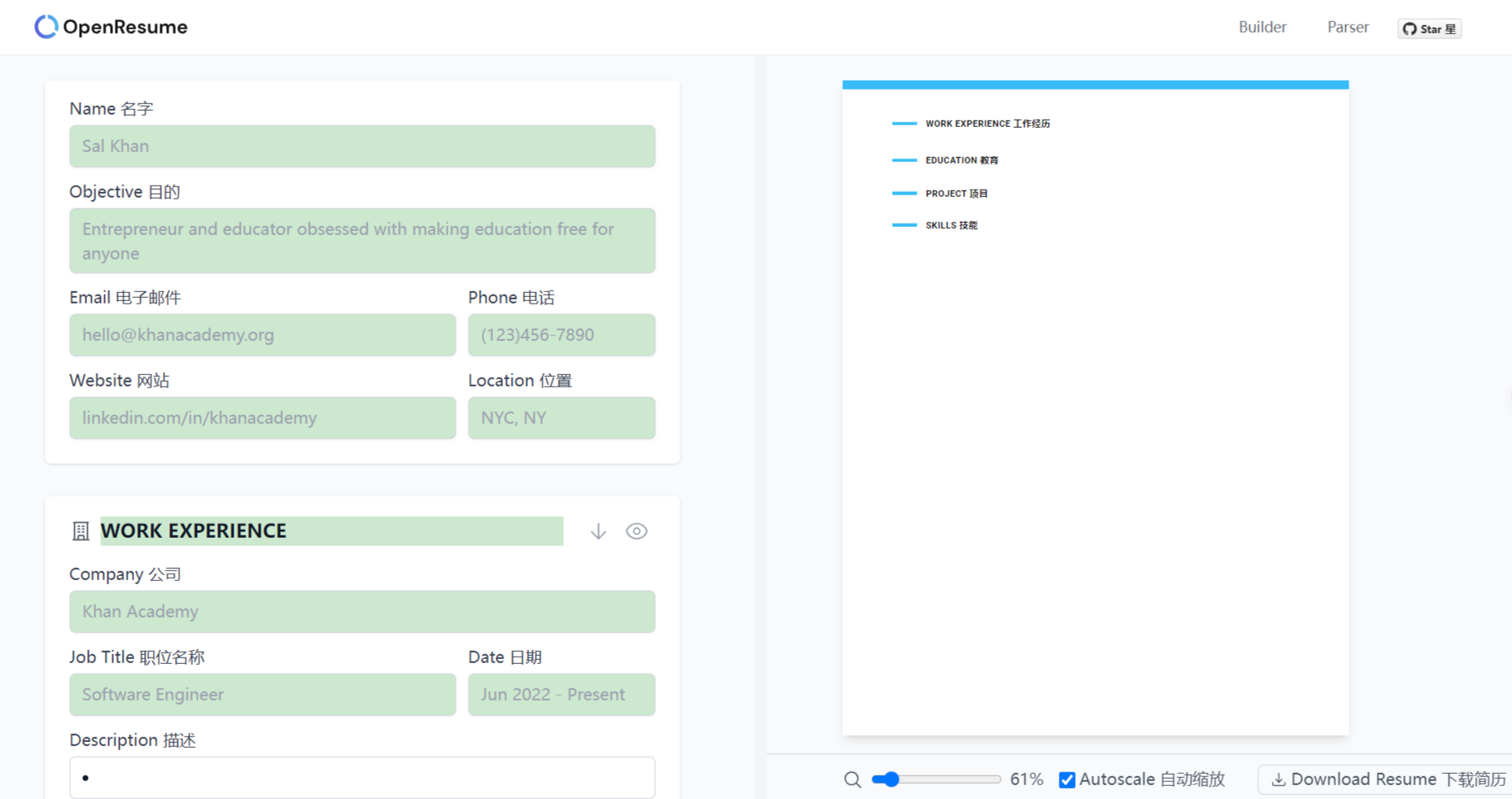Toggle the Autoscale checkbox
This screenshot has height=799, width=1512.
point(1067,779)
